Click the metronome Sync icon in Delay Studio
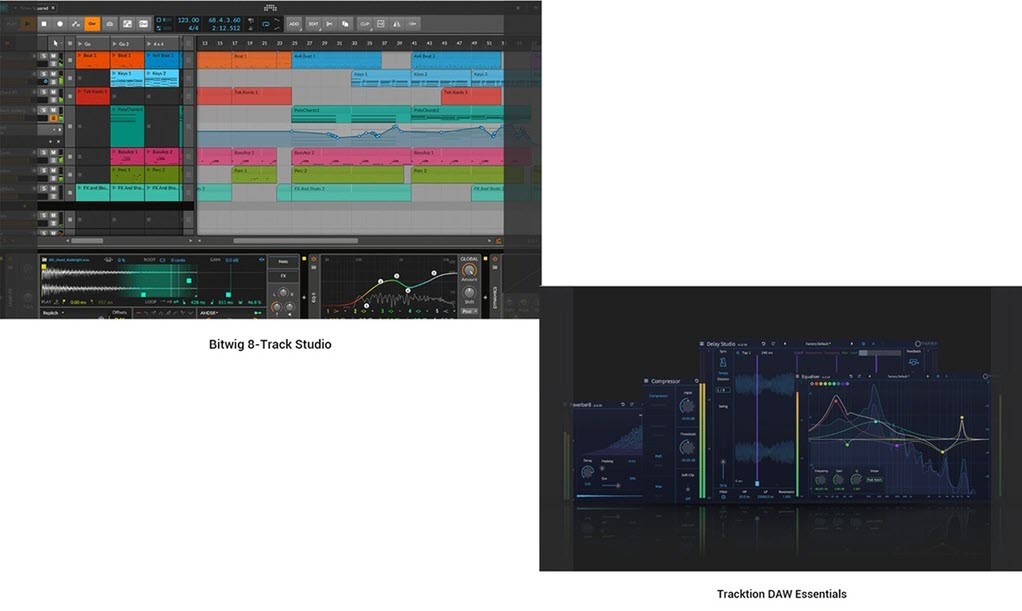The width and height of the screenshot is (1022, 611). pos(723,363)
